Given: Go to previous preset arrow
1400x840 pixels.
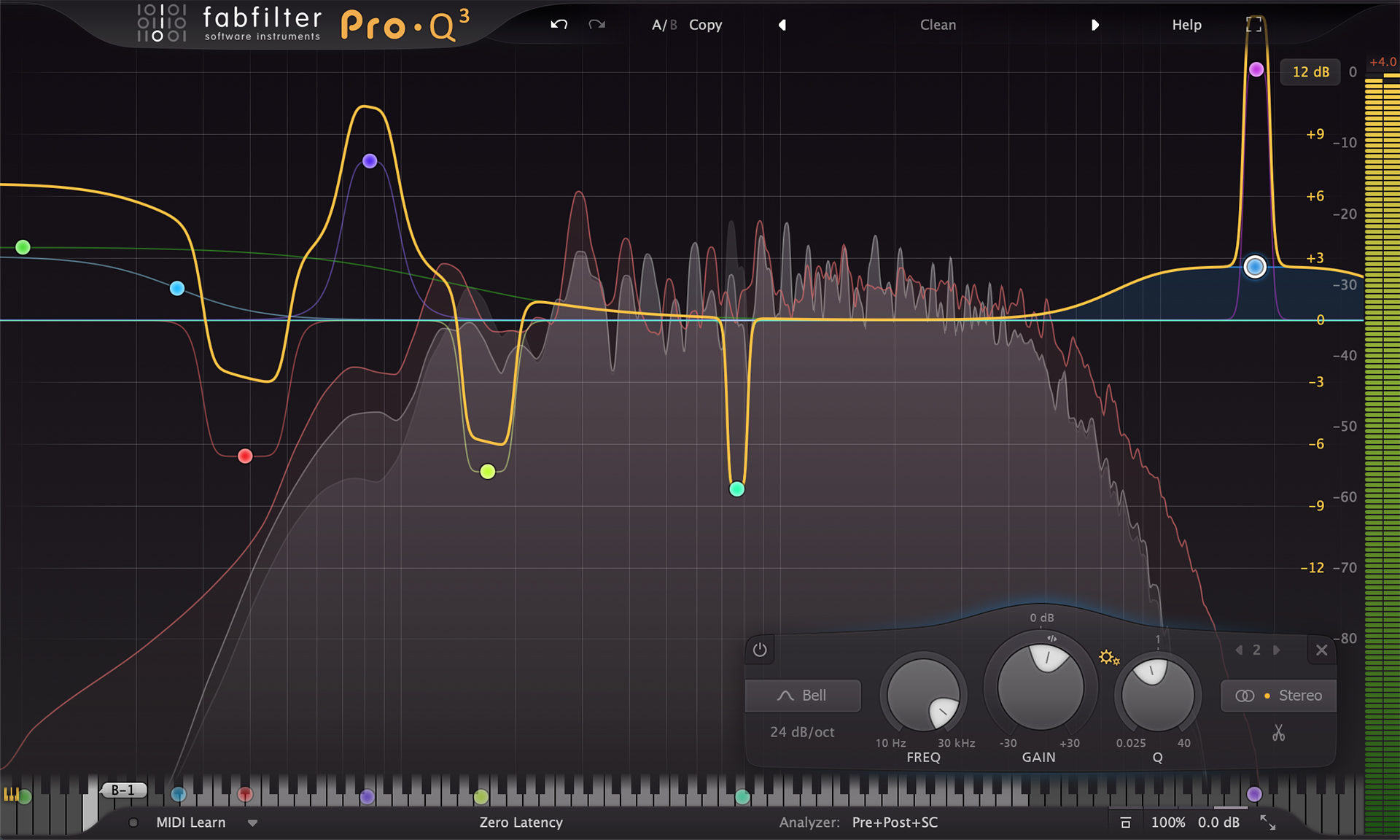Looking at the screenshot, I should click(782, 25).
